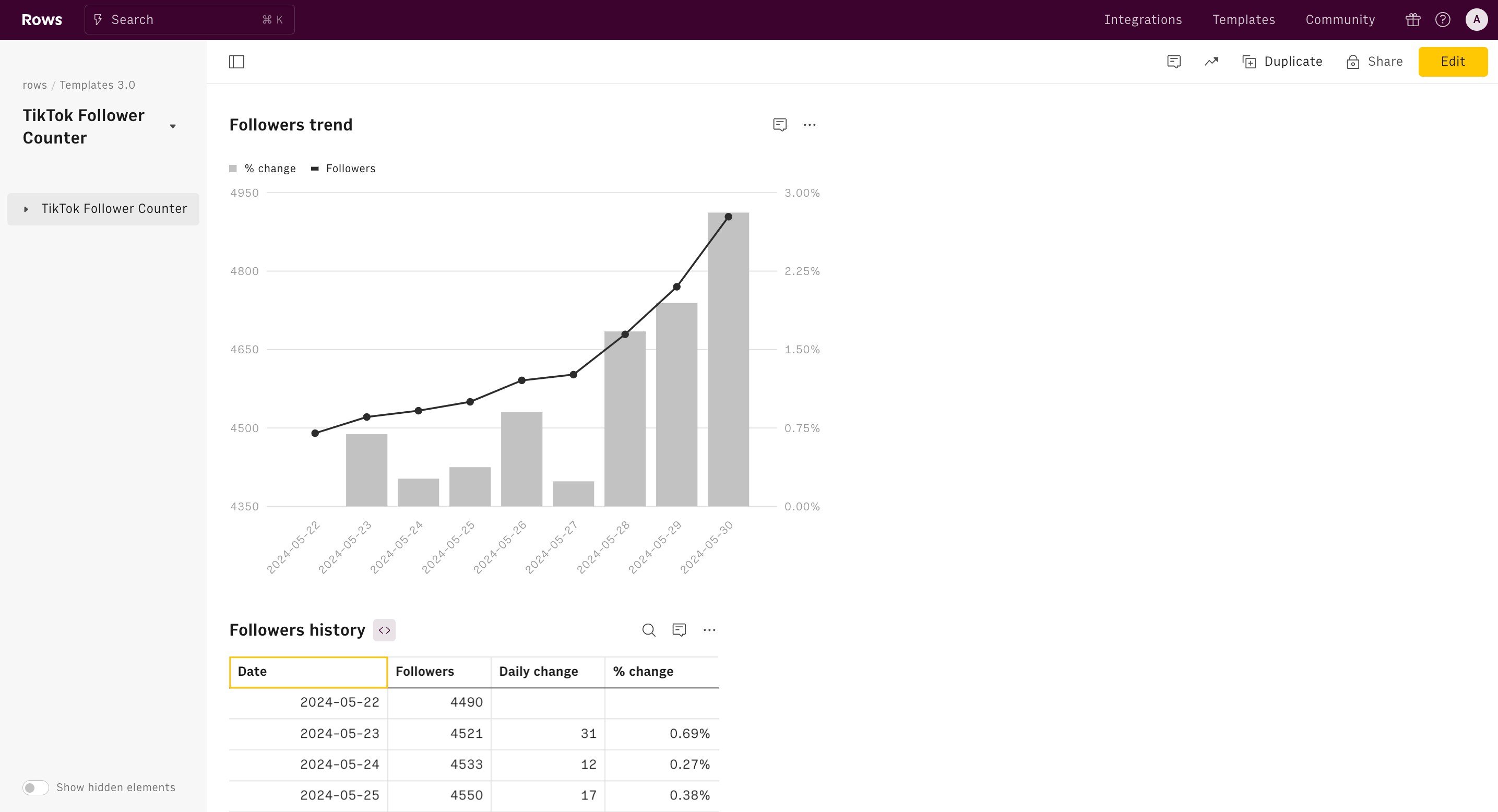1498x812 pixels.
Task: Toggle Show hidden elements switch
Action: (35, 787)
